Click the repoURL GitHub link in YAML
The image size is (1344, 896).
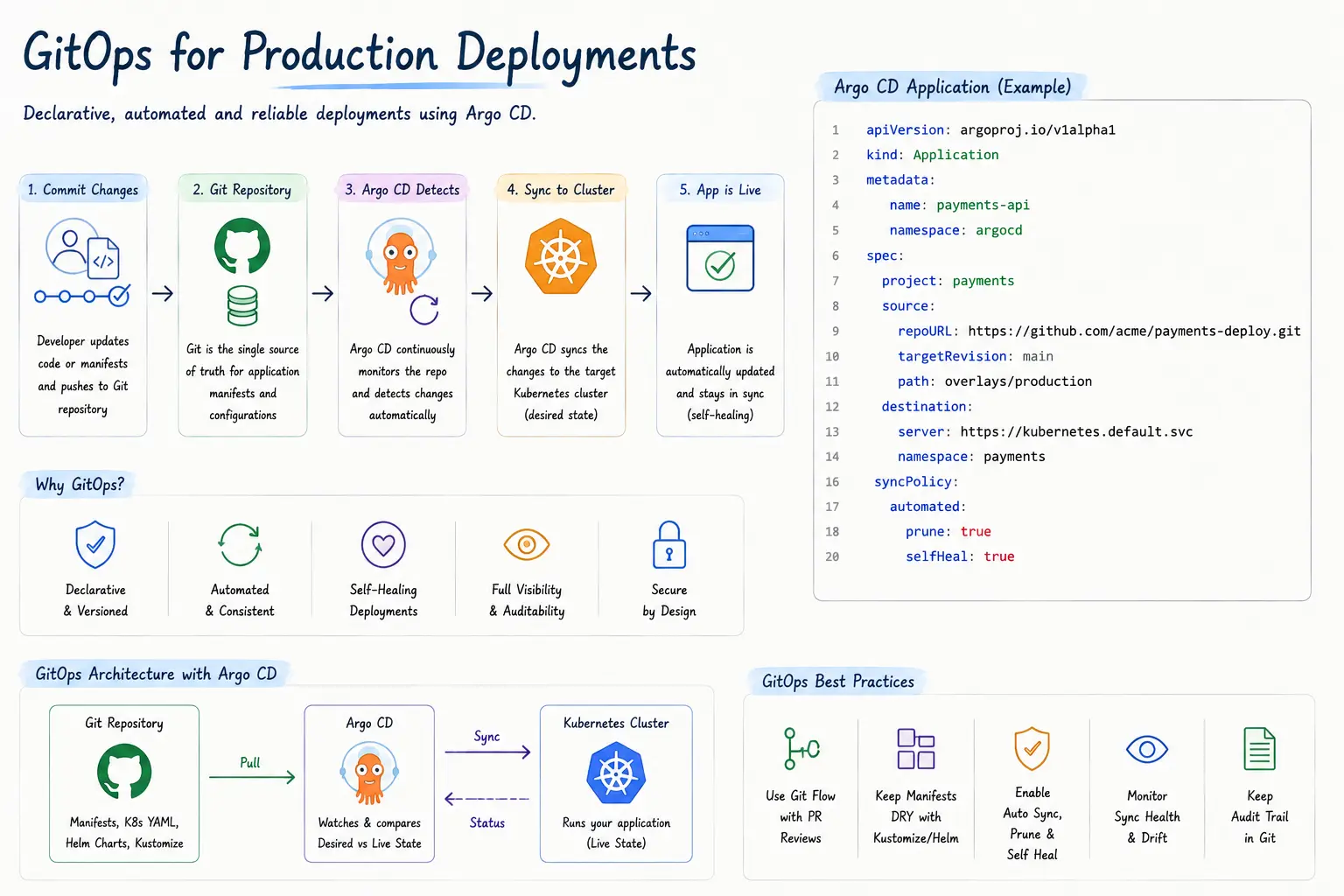(x=1134, y=331)
